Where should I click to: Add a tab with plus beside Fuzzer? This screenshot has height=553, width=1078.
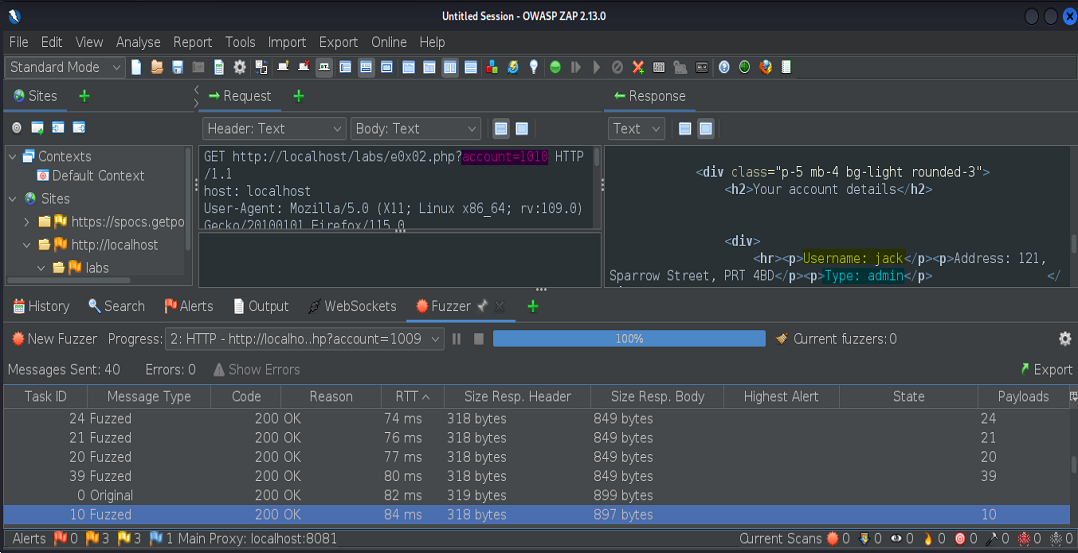point(533,306)
